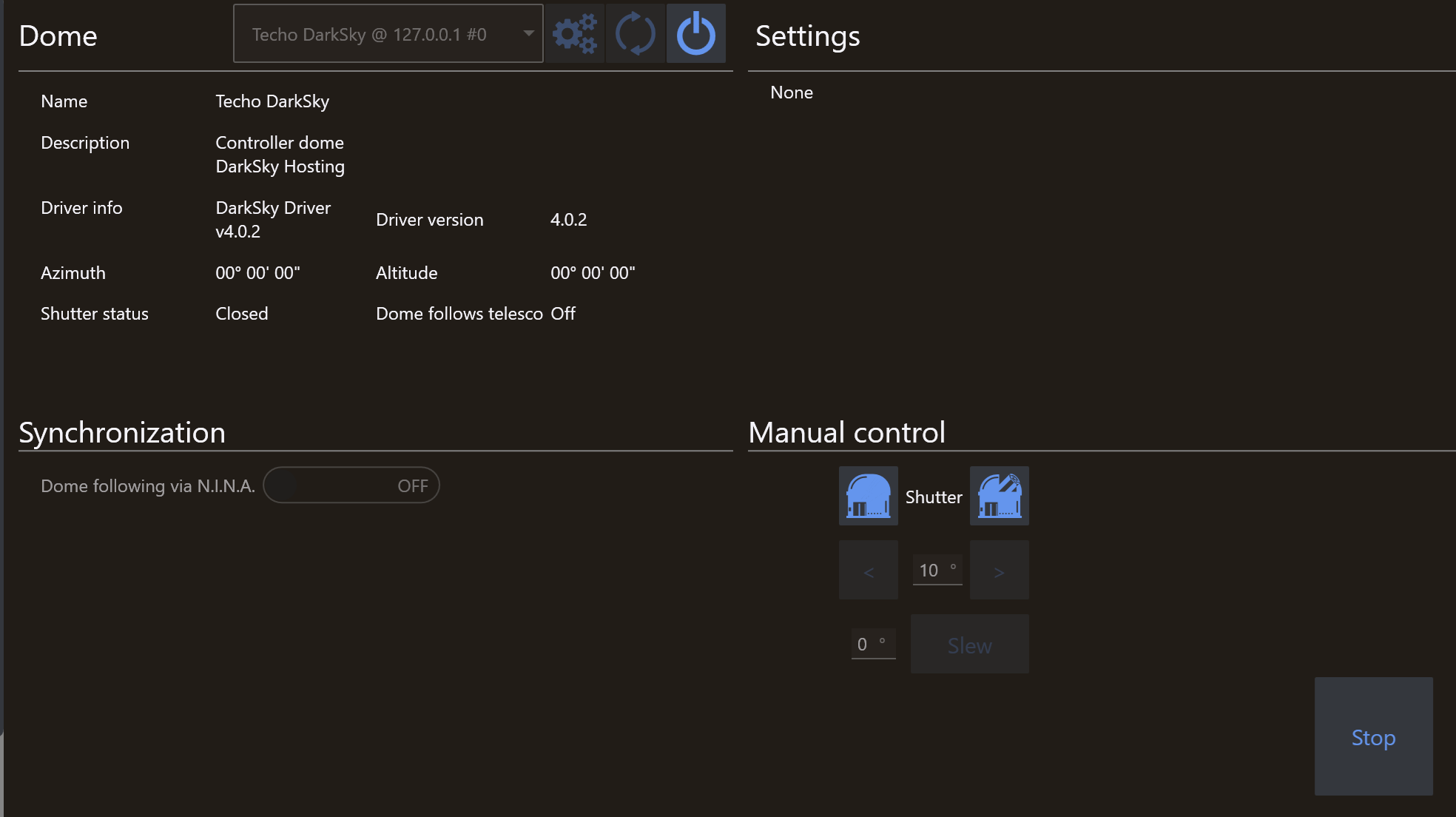Toggle dome connection power button
This screenshot has width=1456, height=817.
pyautogui.click(x=696, y=33)
